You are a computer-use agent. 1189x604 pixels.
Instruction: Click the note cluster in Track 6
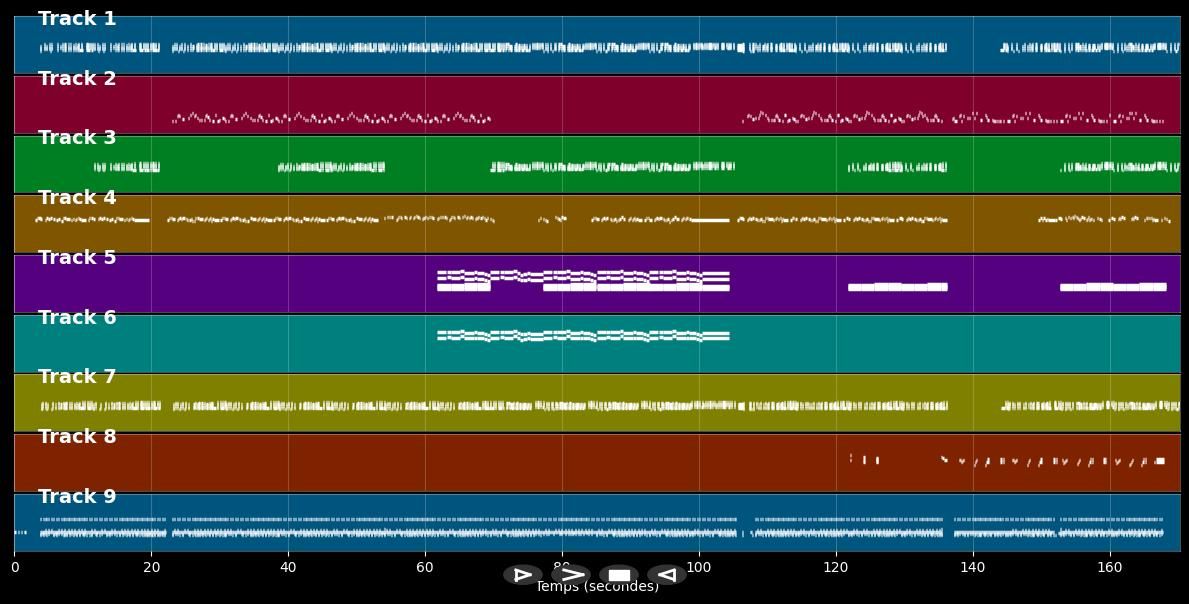tap(583, 336)
